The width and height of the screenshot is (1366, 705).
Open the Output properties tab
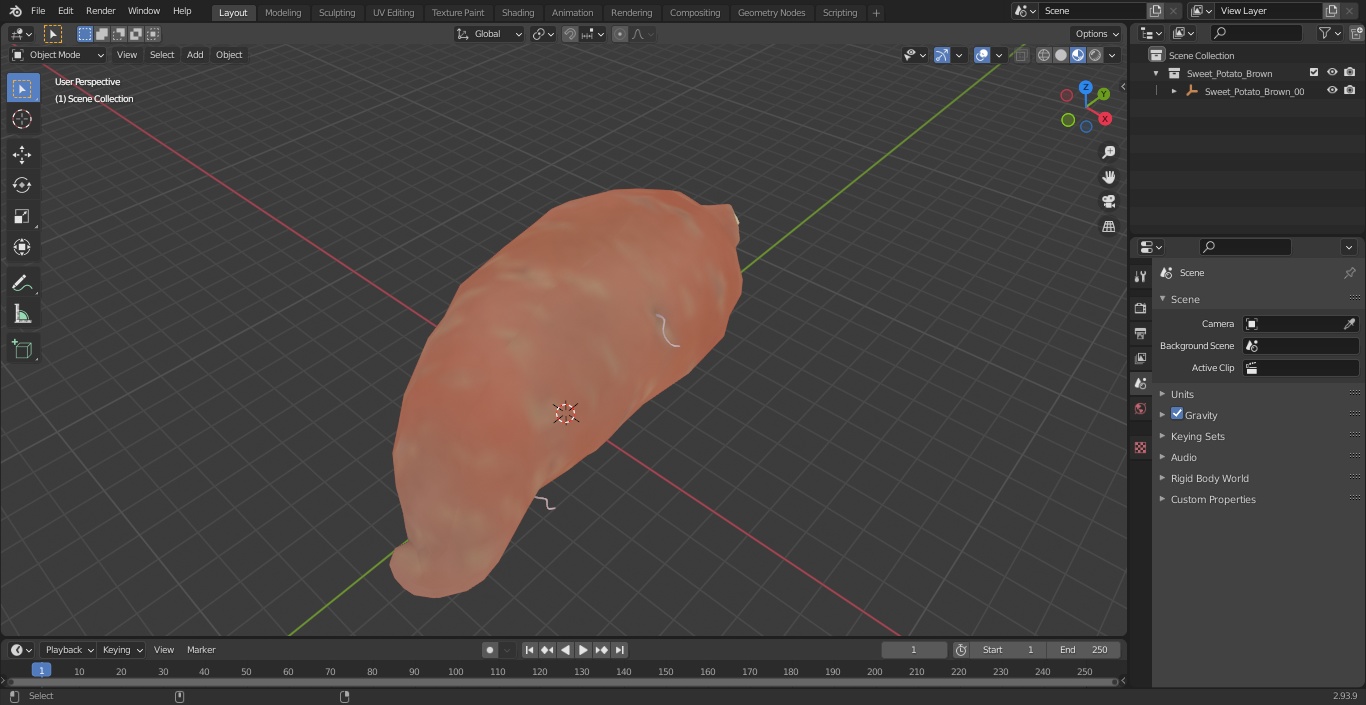point(1140,333)
